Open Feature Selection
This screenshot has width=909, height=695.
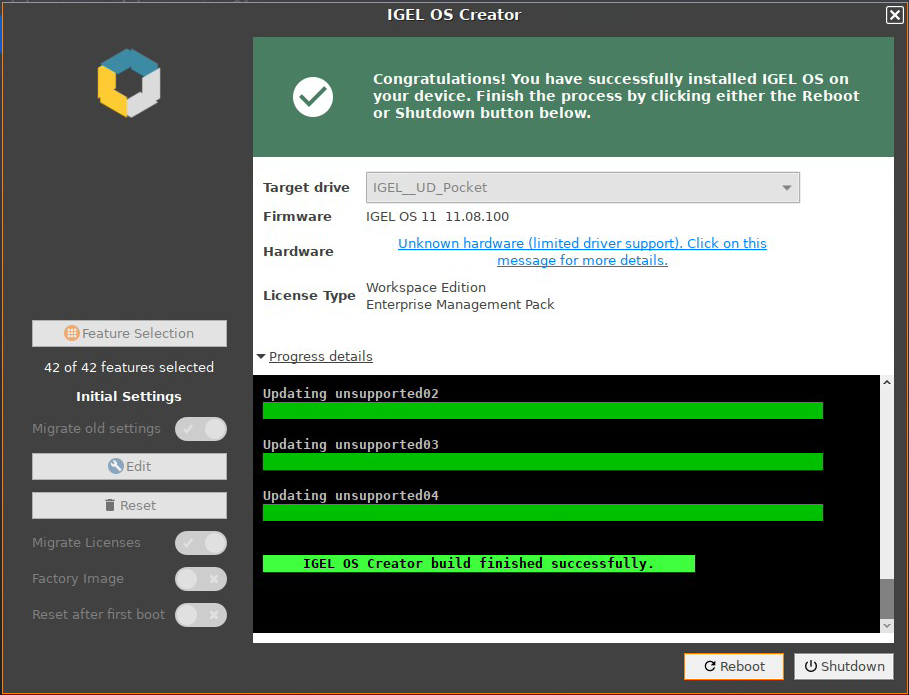coord(129,333)
